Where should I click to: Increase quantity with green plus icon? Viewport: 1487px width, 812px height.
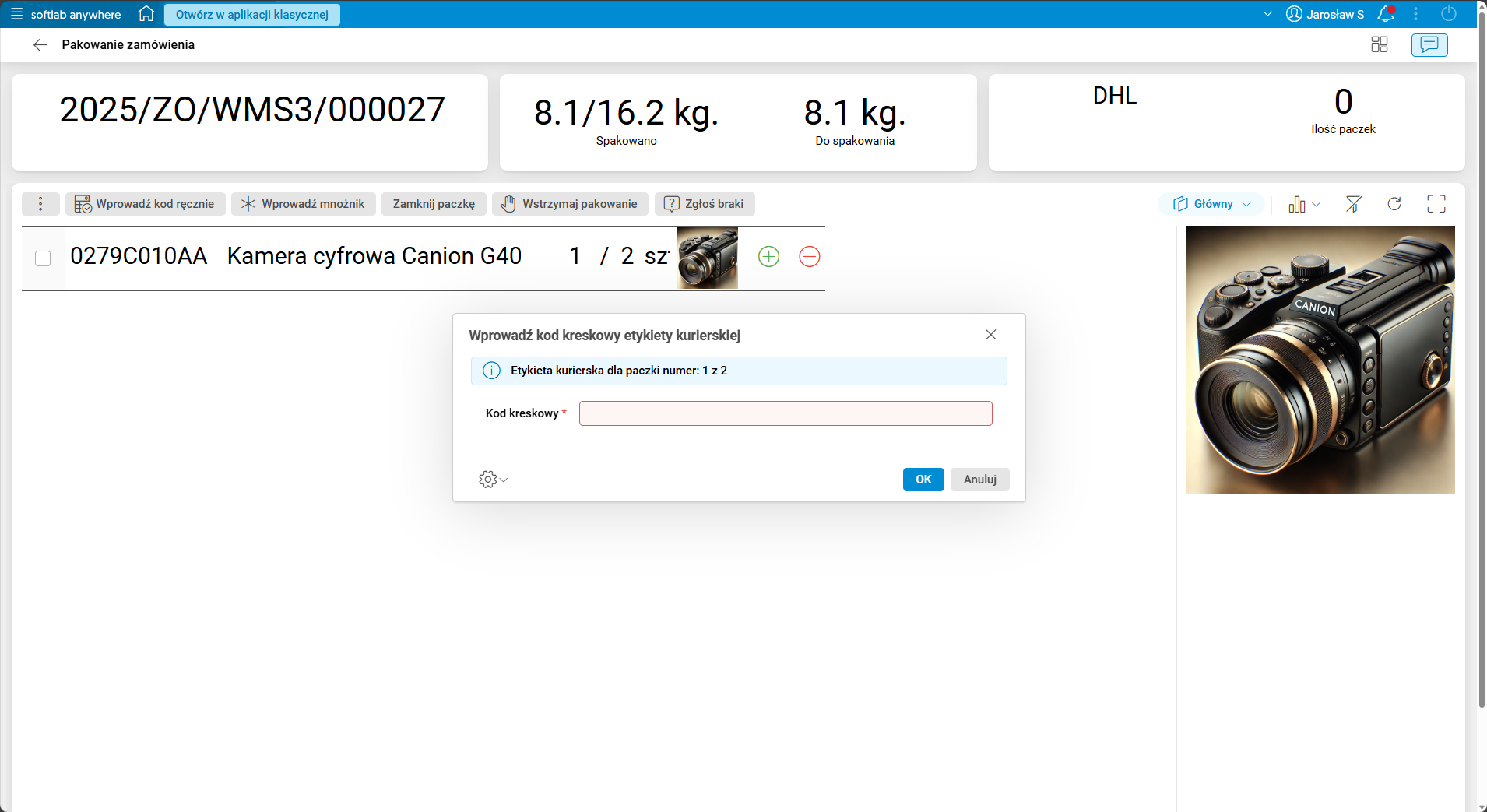[x=768, y=257]
